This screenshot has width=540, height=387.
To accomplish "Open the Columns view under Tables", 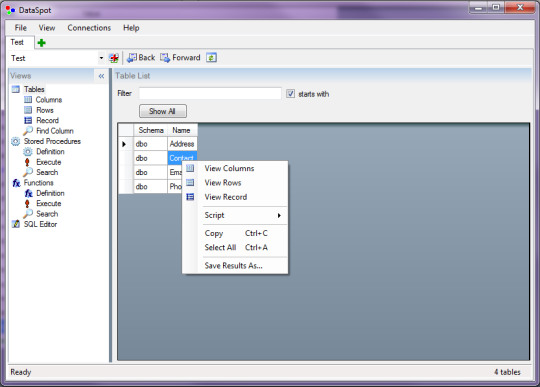I will [x=49, y=100].
